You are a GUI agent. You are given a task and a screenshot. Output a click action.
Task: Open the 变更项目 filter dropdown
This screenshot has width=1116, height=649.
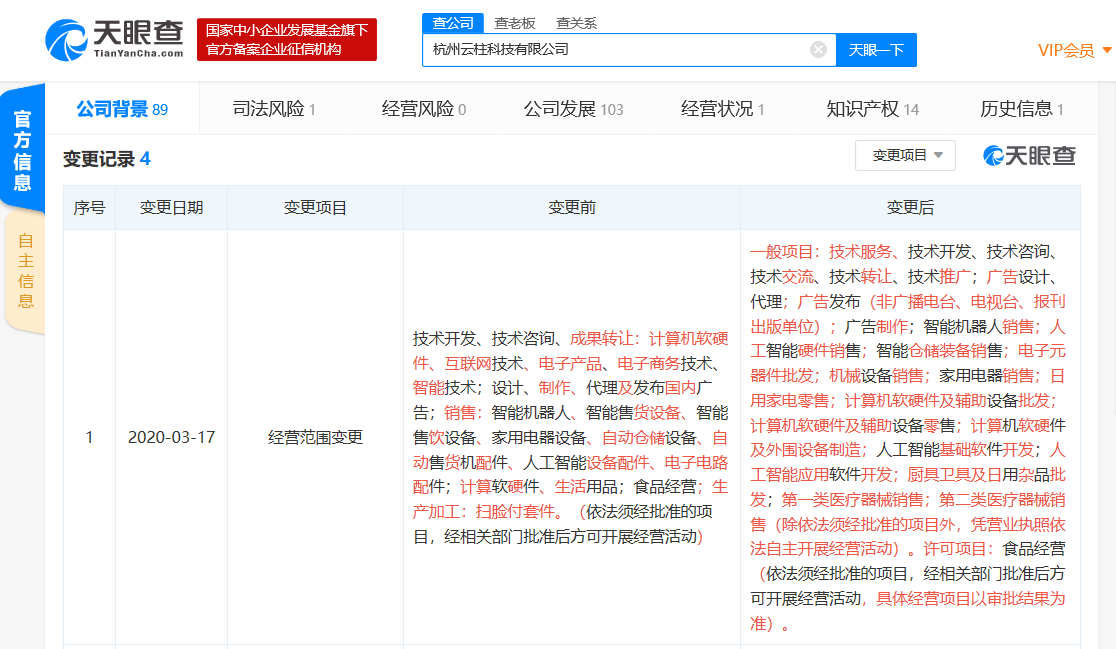coord(904,155)
